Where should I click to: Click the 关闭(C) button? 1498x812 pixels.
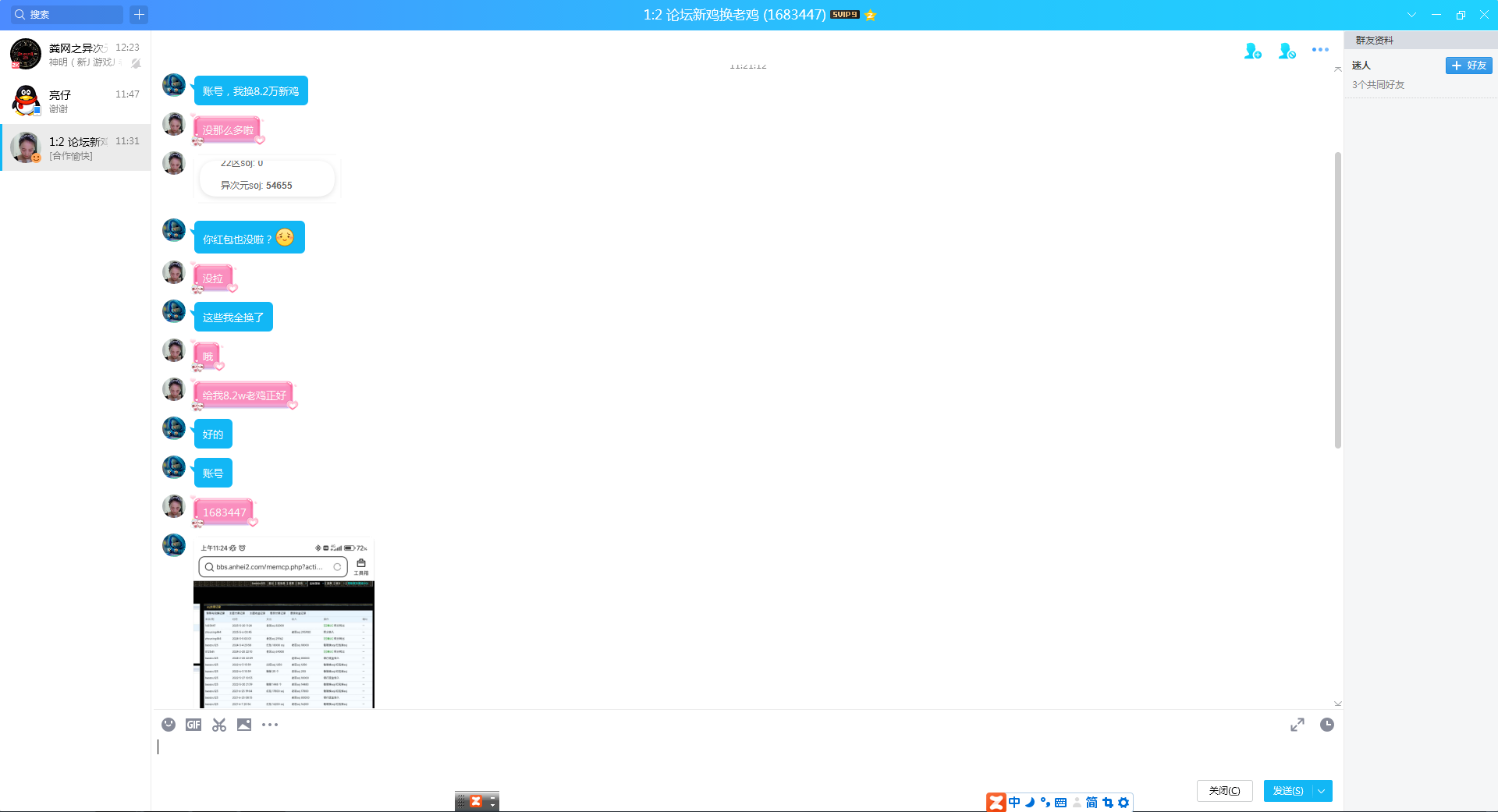tap(1224, 791)
